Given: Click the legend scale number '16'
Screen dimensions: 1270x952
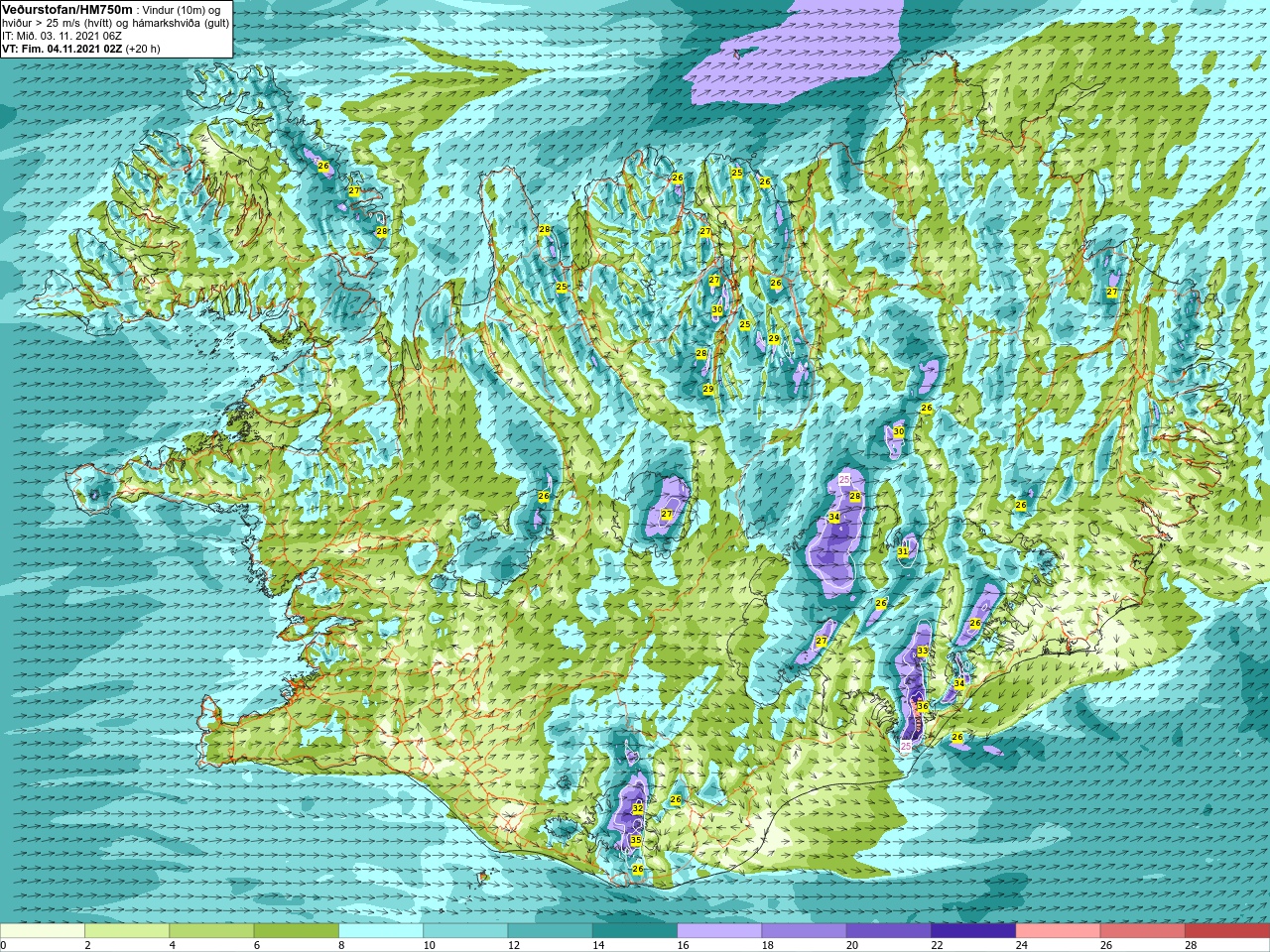Looking at the screenshot, I should tap(684, 945).
